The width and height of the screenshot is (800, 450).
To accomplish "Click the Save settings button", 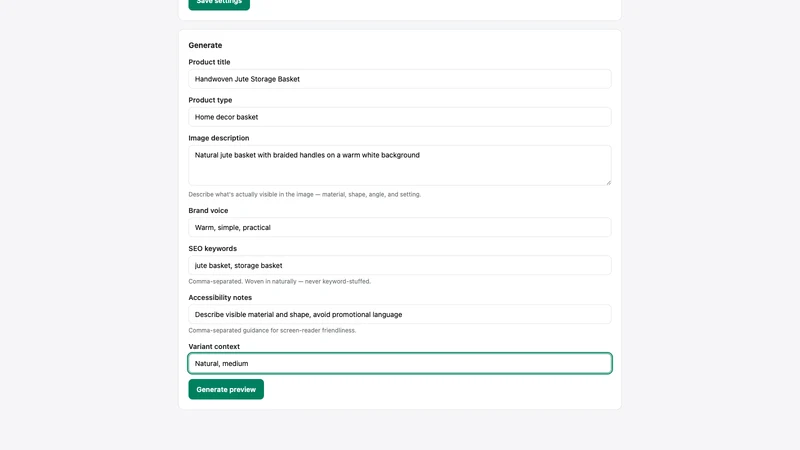I will point(219,4).
